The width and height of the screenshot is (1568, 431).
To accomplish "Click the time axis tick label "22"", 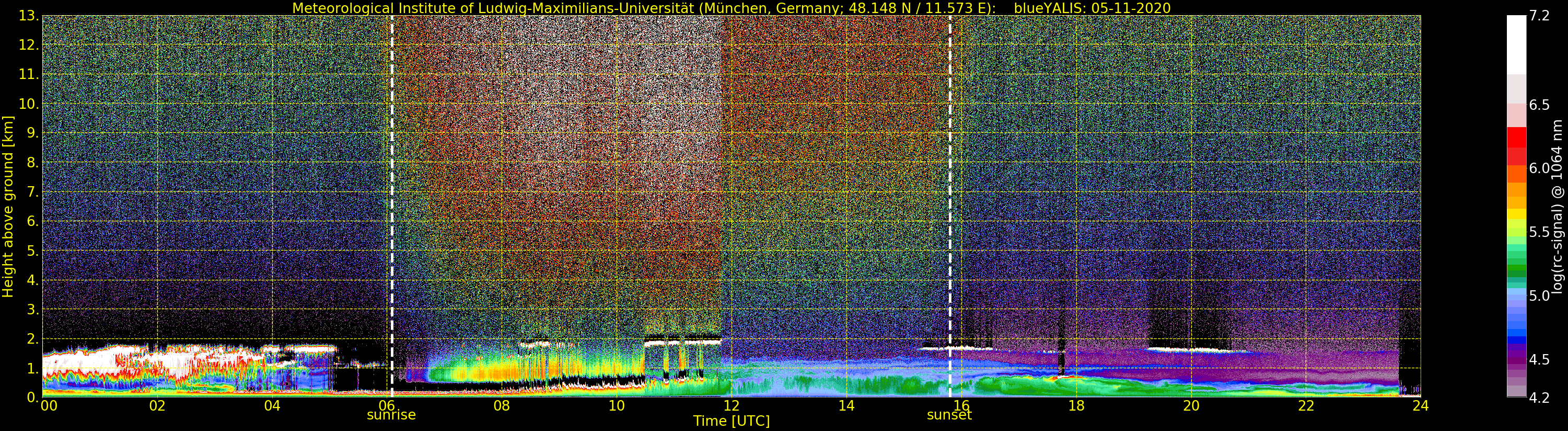I will click(x=1306, y=406).
